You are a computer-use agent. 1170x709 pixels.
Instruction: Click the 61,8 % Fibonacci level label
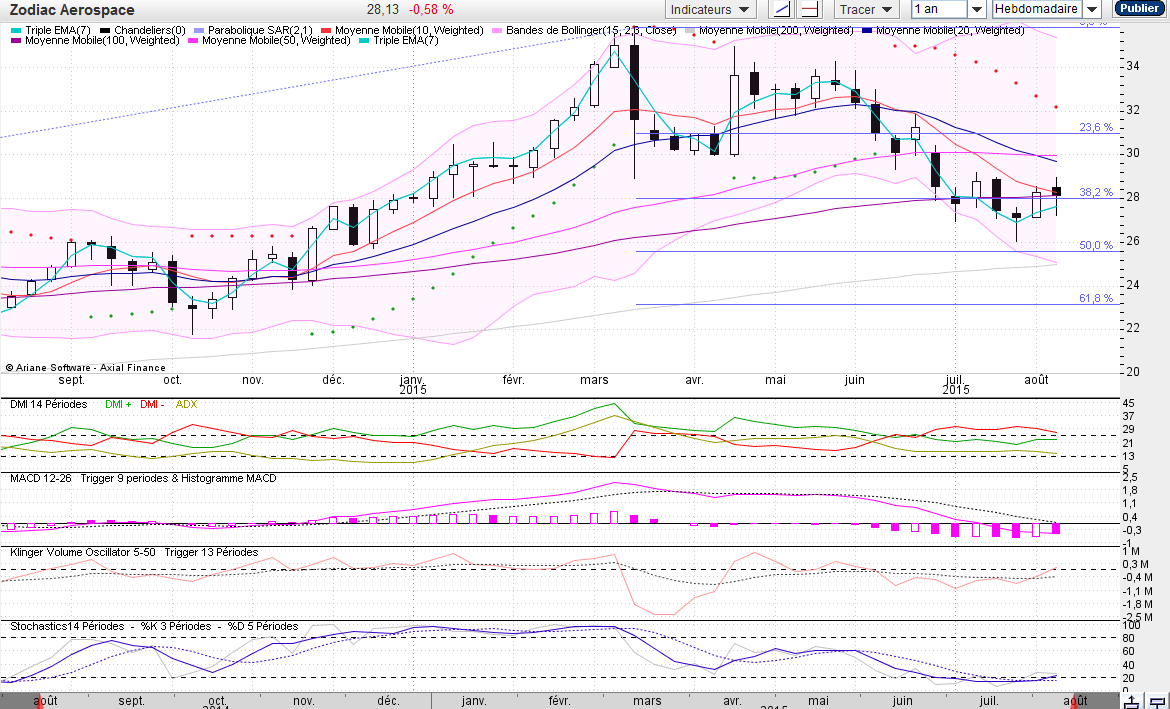point(1096,299)
